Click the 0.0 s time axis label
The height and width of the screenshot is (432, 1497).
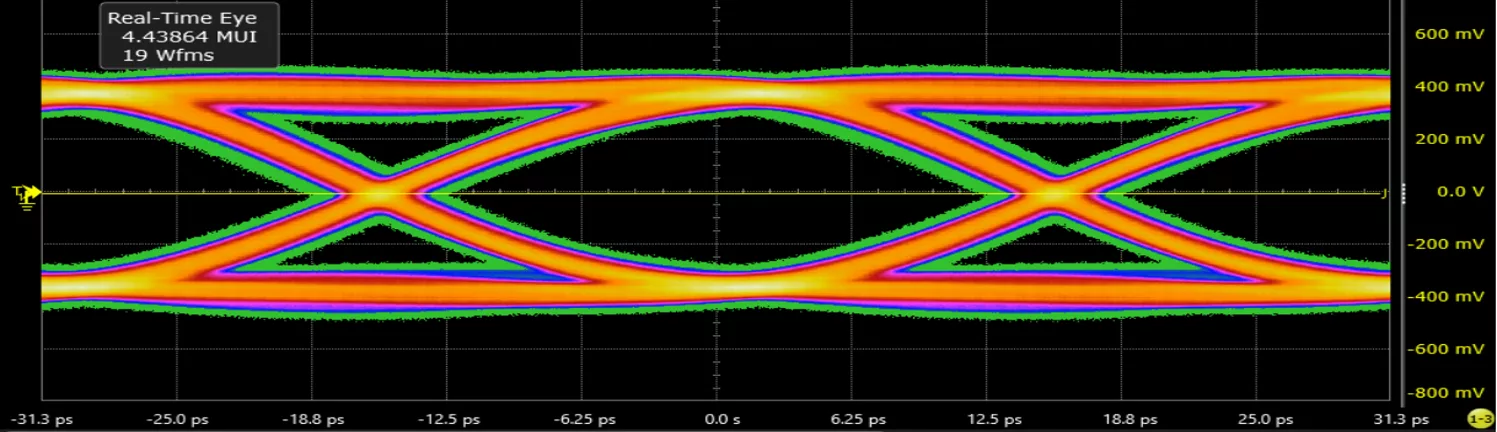(717, 419)
